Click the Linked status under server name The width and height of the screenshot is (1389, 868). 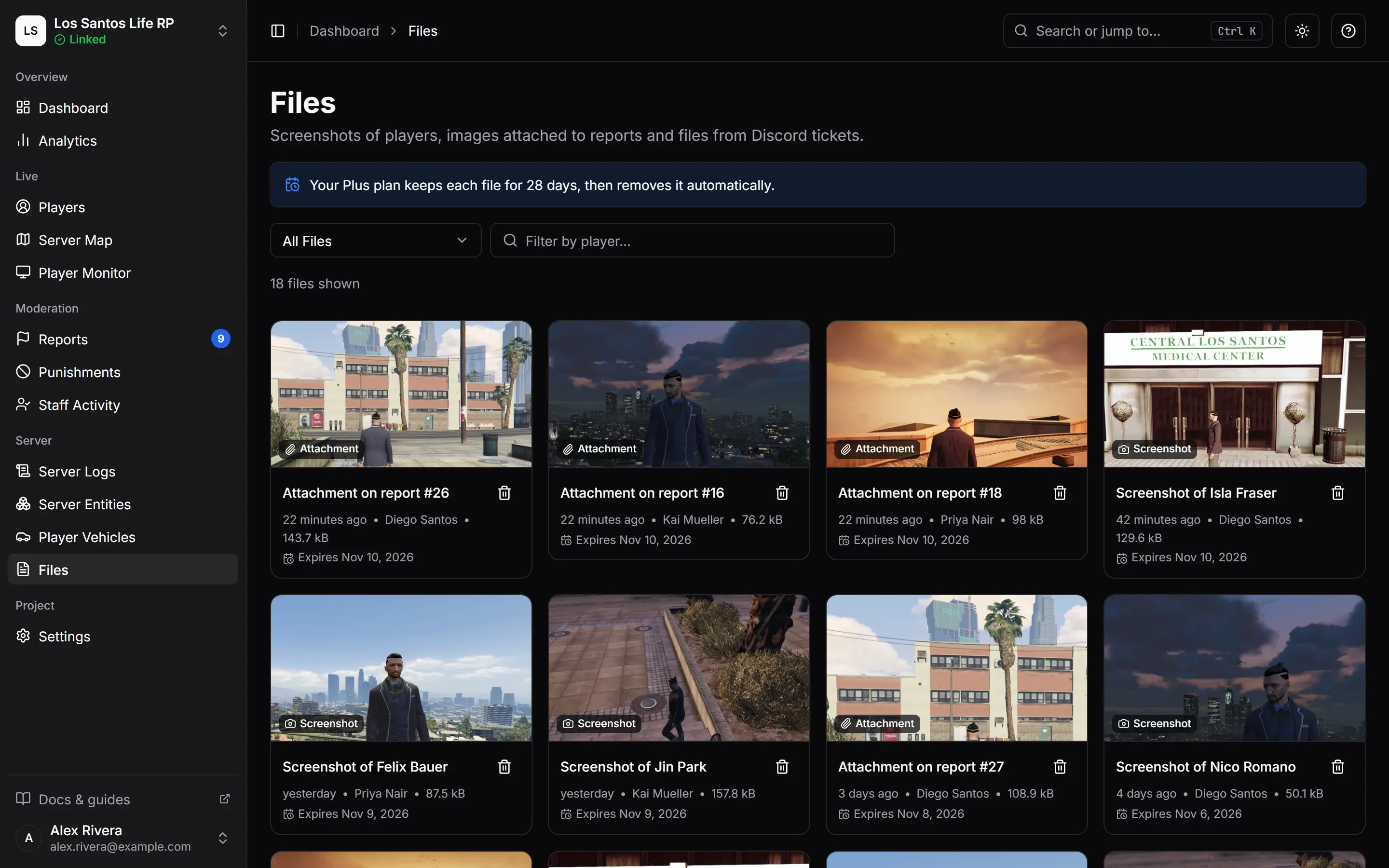pos(81,40)
